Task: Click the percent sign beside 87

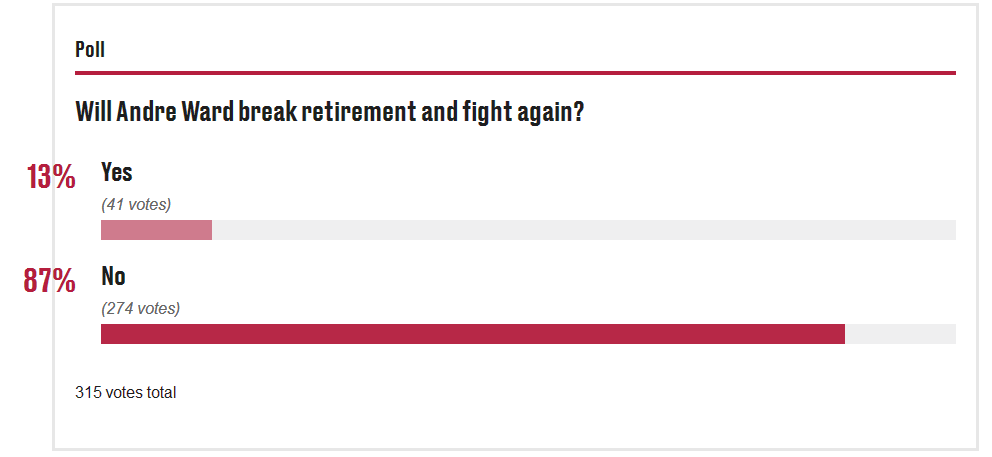Action: [x=63, y=280]
